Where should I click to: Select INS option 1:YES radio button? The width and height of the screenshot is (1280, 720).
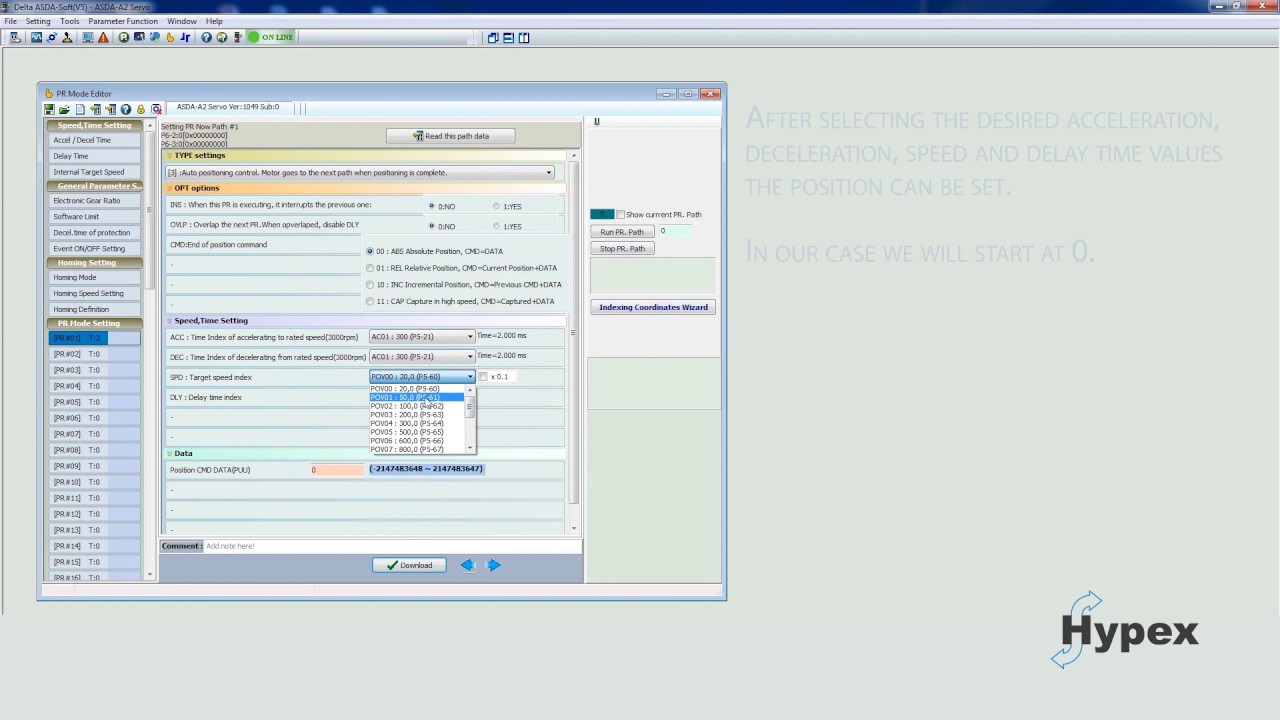[x=496, y=206]
